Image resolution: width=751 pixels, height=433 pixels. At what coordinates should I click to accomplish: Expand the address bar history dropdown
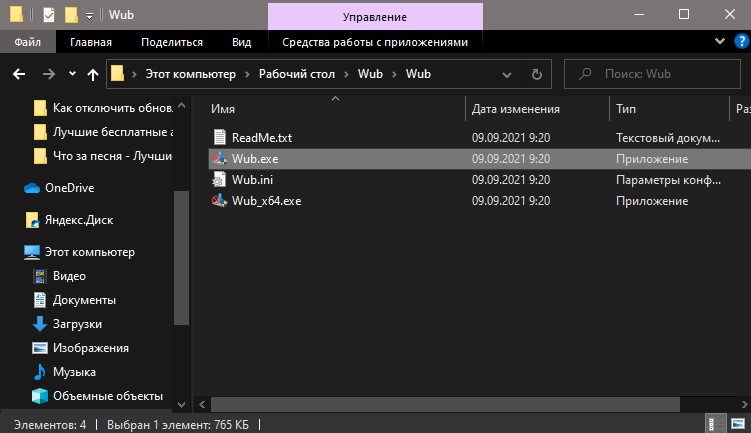[507, 75]
